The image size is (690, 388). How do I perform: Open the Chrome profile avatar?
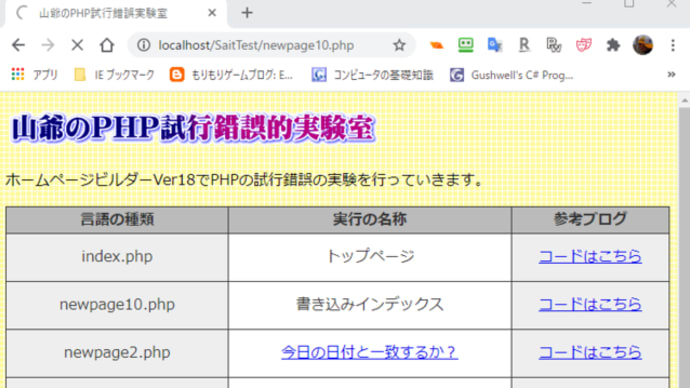(642, 45)
